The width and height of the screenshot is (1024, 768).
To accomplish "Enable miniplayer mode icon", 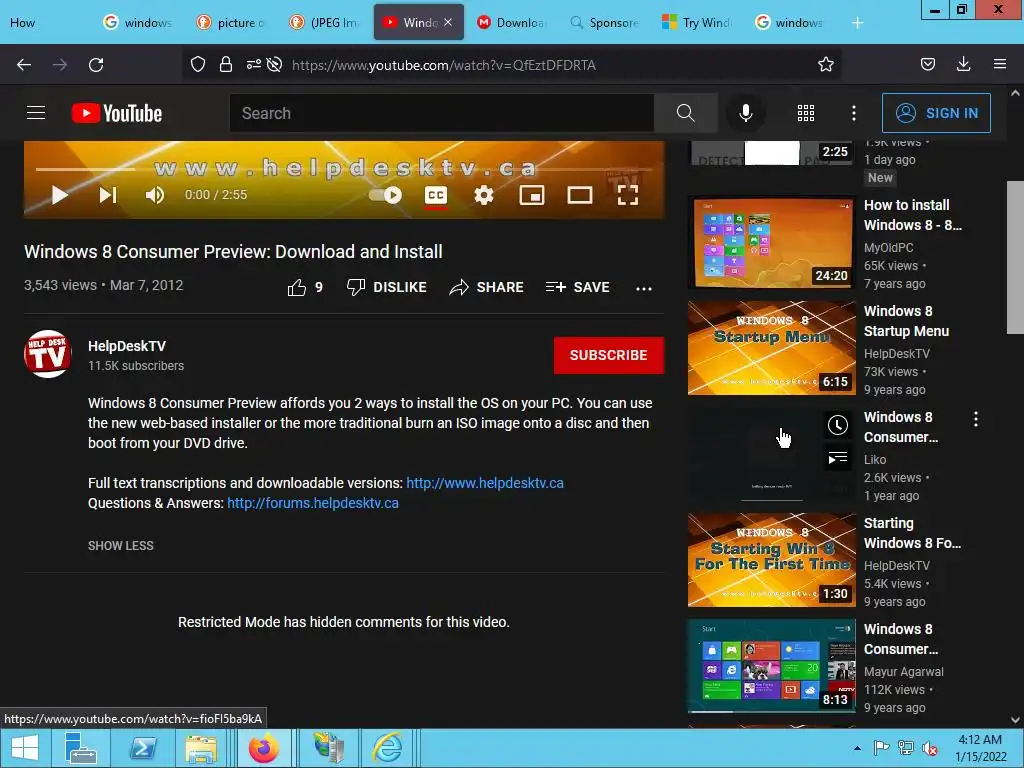I will click(532, 195).
